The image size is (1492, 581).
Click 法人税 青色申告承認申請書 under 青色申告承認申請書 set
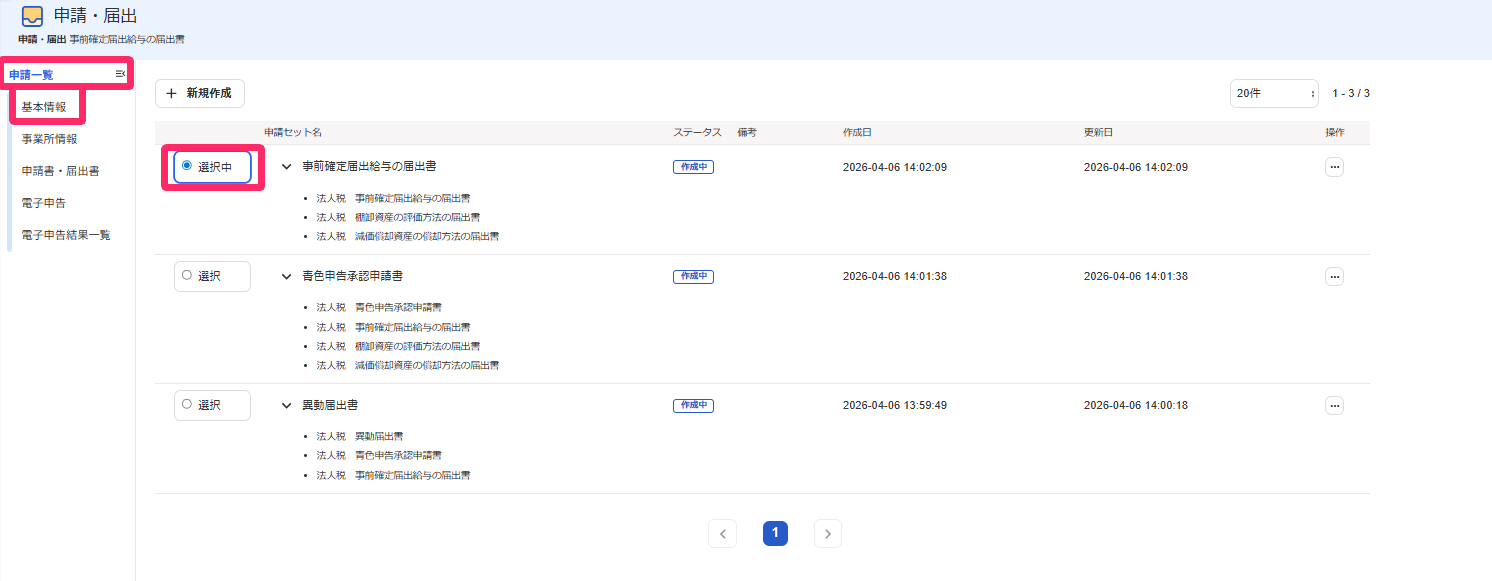point(379,308)
